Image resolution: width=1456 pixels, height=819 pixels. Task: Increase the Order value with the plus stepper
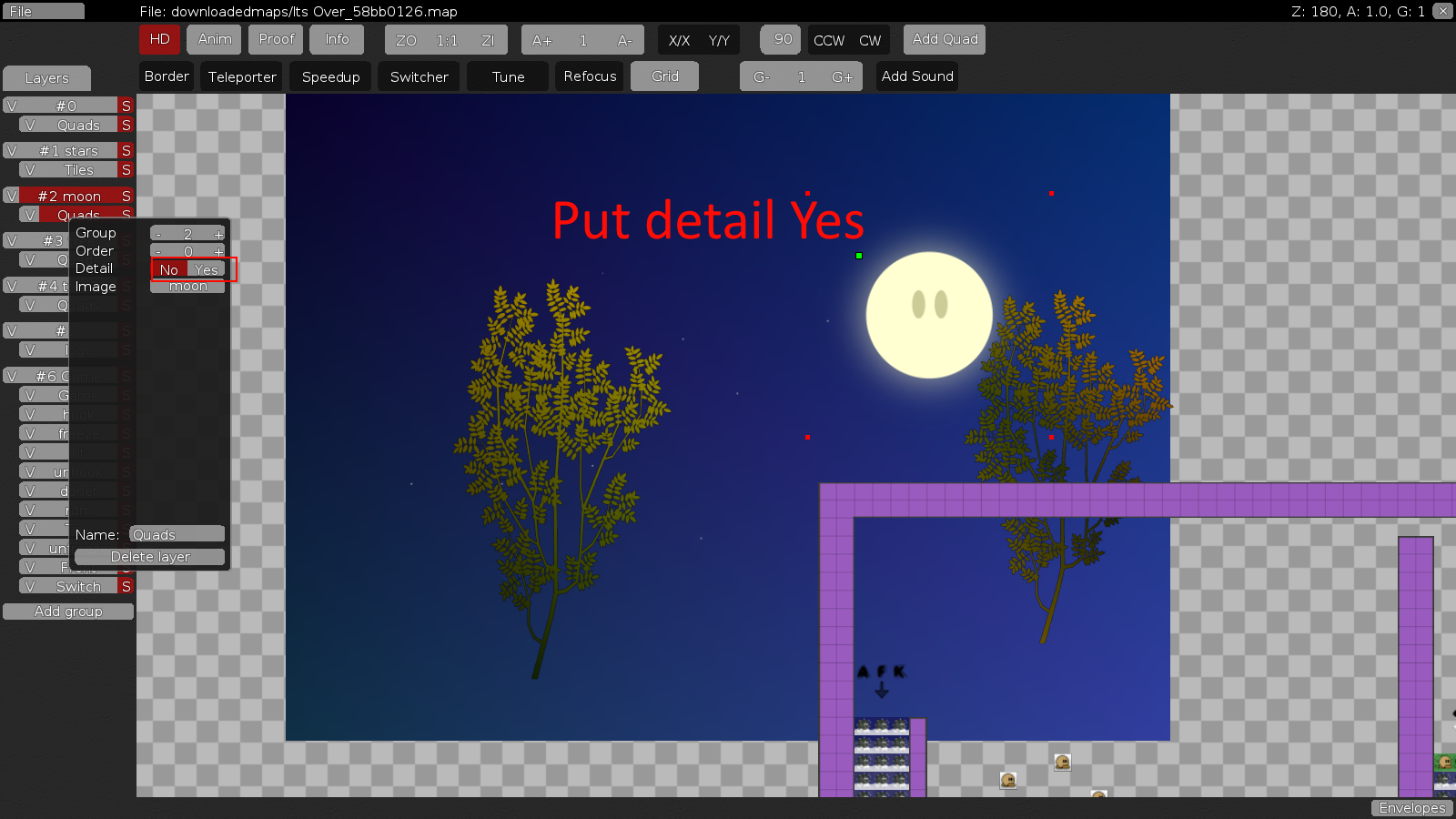click(x=217, y=251)
